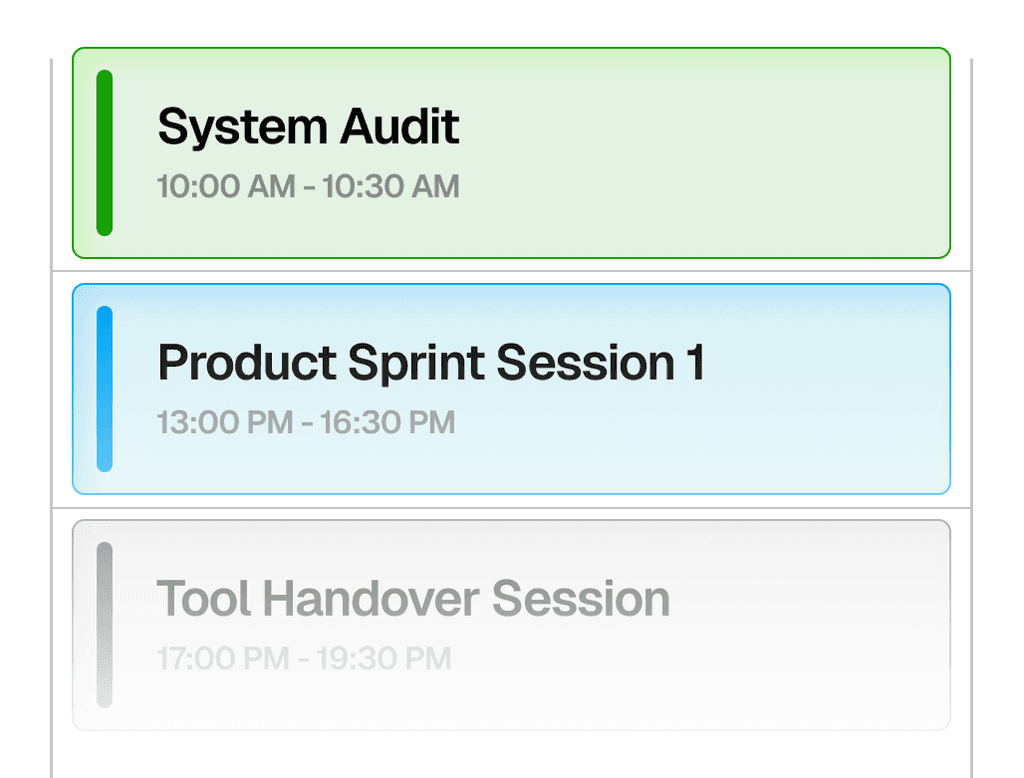Click the 17:00 PM start time
Viewport: 1024px width, 778px height.
click(x=223, y=658)
